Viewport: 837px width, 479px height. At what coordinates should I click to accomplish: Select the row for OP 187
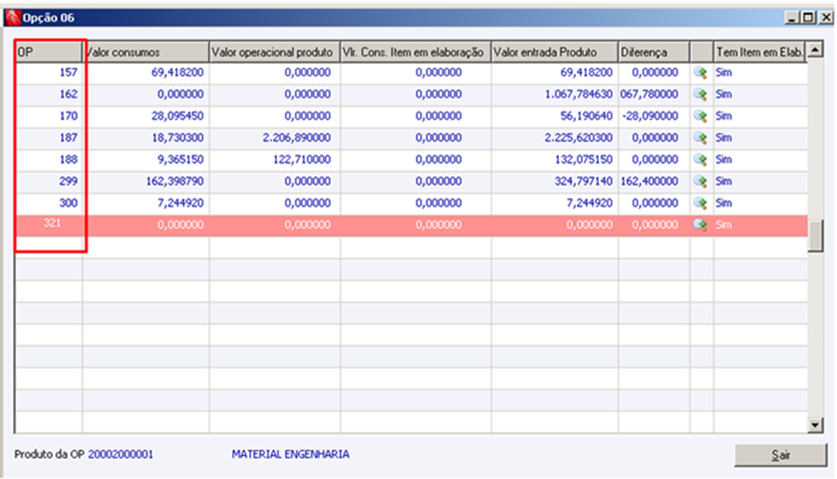click(411, 138)
